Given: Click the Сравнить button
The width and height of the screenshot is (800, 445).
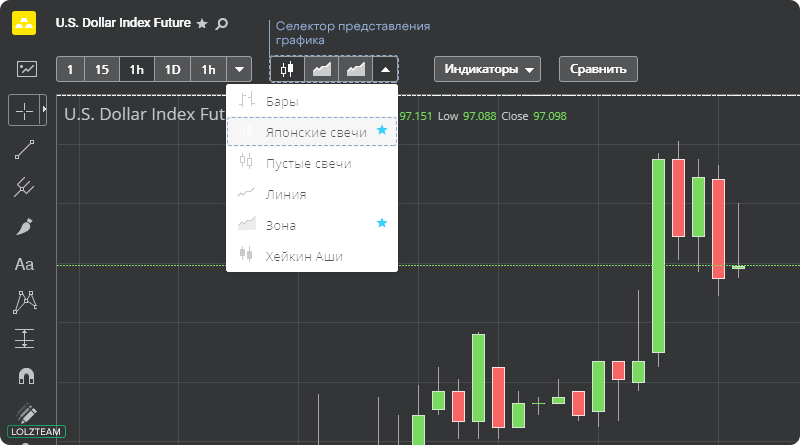Looking at the screenshot, I should click(598, 69).
